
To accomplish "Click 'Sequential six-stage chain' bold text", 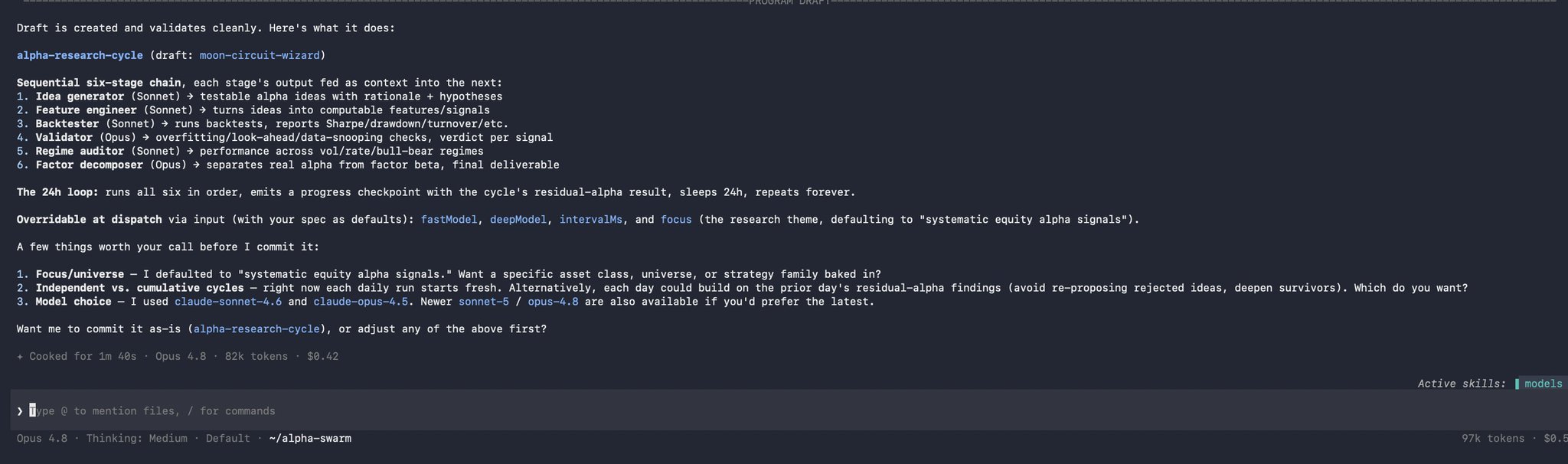I will [99, 83].
